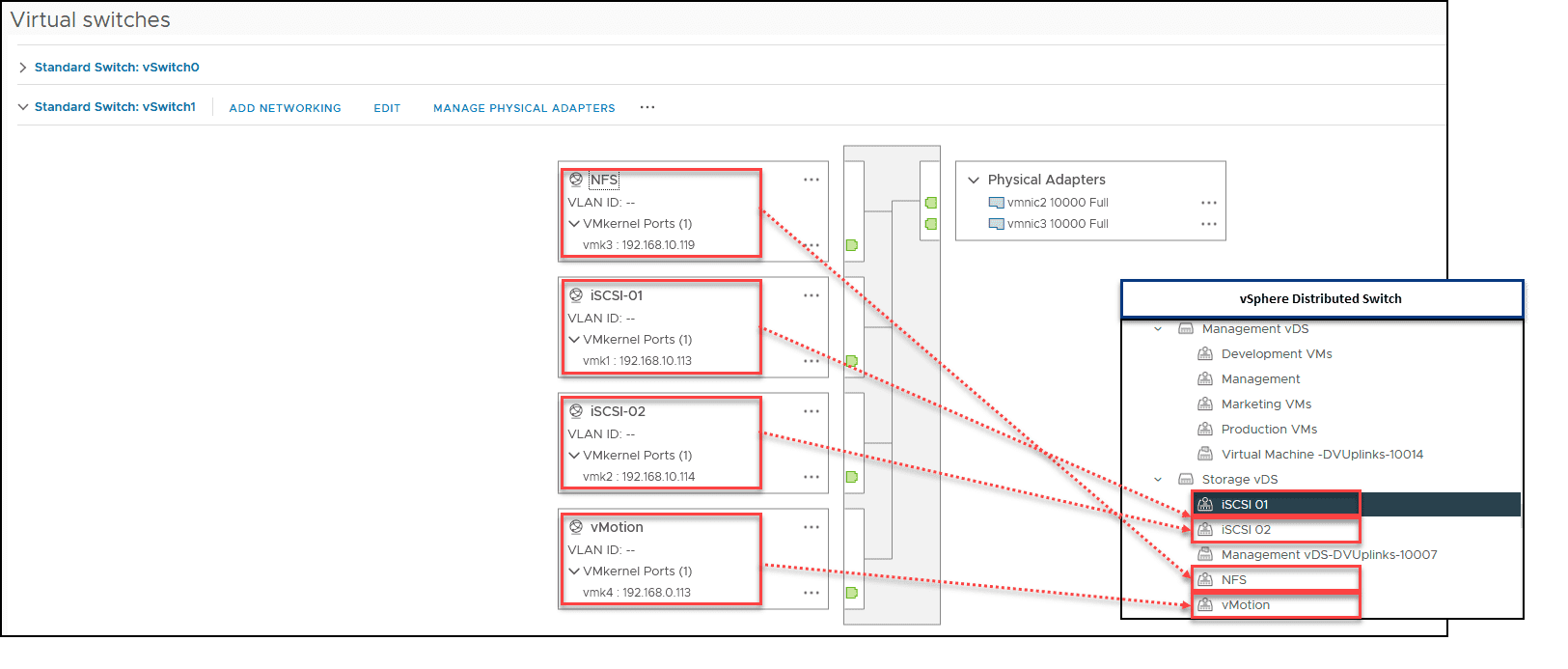Open the iSCSI-01 port group actions menu
The height and width of the screenshot is (669, 1568).
point(812,295)
